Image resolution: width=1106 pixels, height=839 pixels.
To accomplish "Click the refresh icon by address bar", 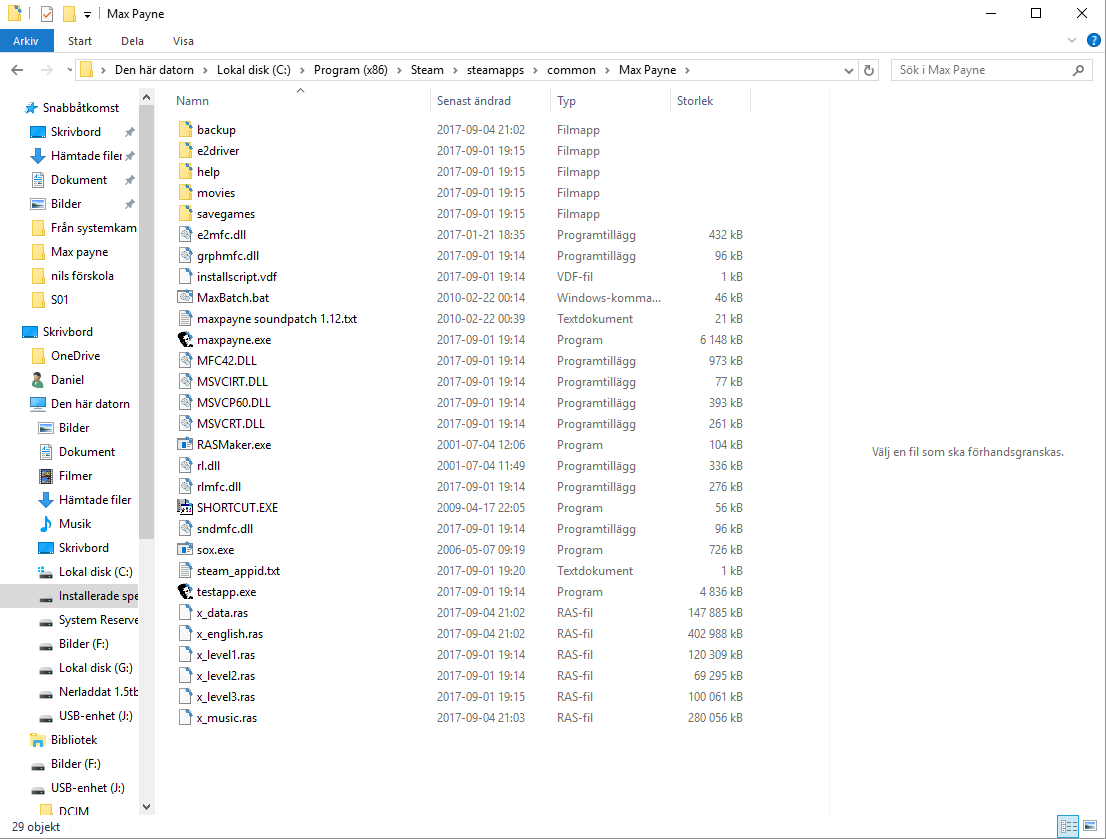I will [869, 70].
